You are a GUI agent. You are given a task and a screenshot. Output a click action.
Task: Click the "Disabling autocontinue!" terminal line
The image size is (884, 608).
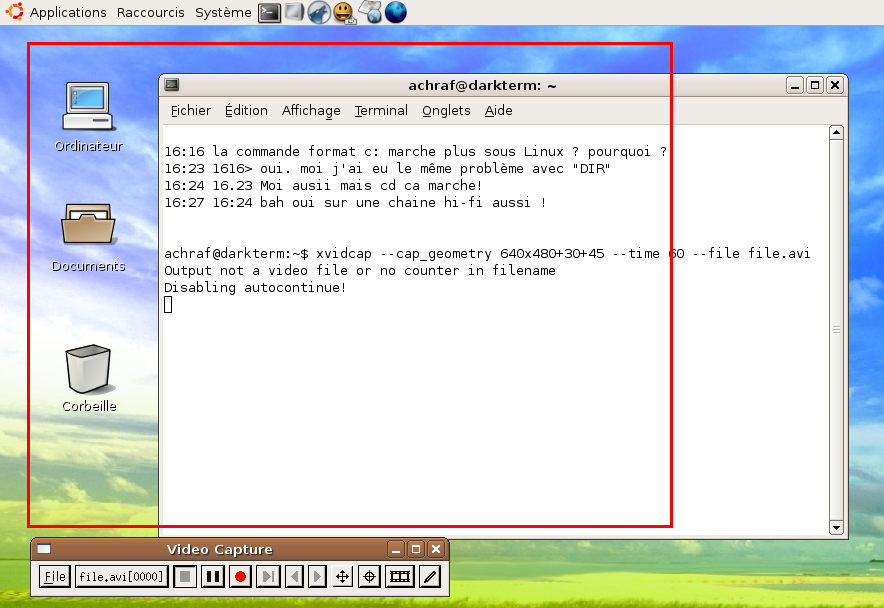255,288
